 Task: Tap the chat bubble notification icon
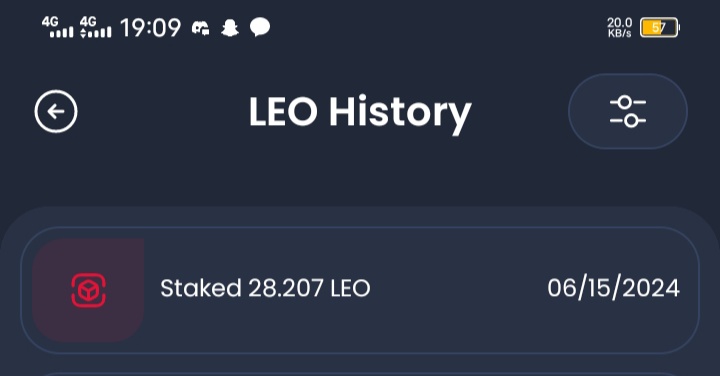click(x=260, y=28)
